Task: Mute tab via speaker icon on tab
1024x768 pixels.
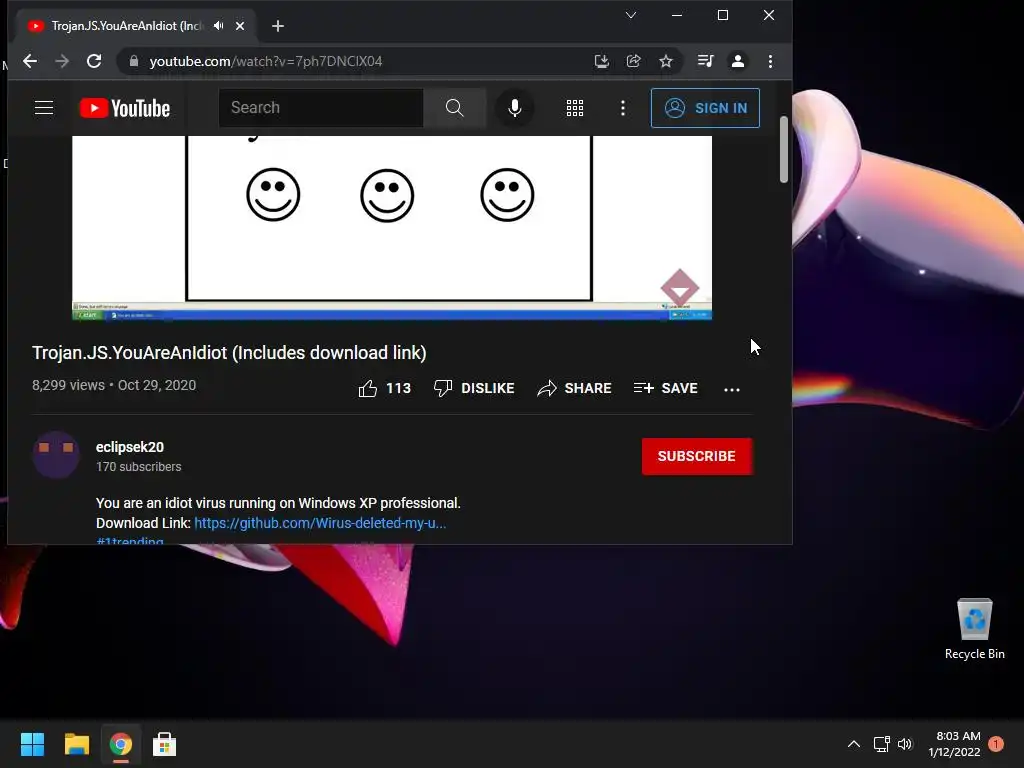Action: point(218,26)
